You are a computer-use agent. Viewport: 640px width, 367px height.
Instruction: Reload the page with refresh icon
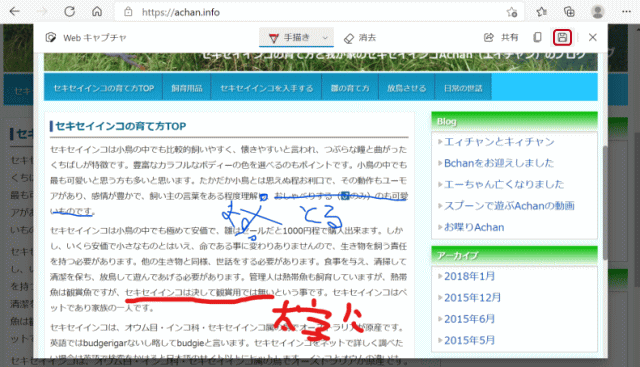click(69, 11)
